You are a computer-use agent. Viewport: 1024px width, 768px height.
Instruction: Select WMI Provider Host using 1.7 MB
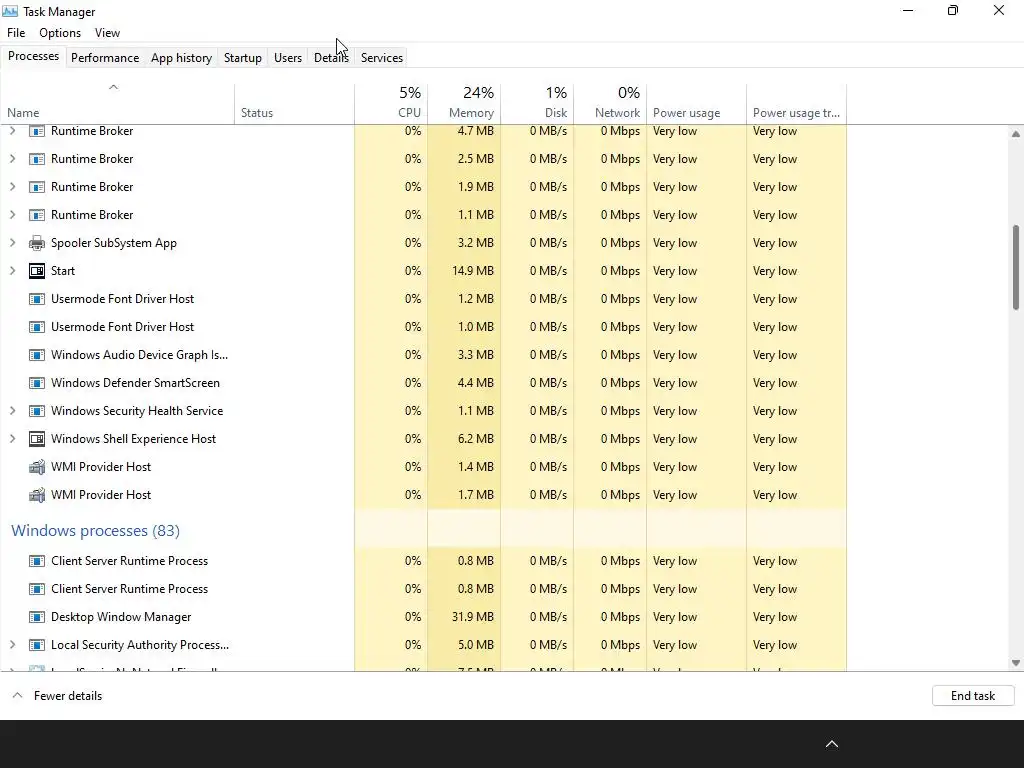click(423, 495)
